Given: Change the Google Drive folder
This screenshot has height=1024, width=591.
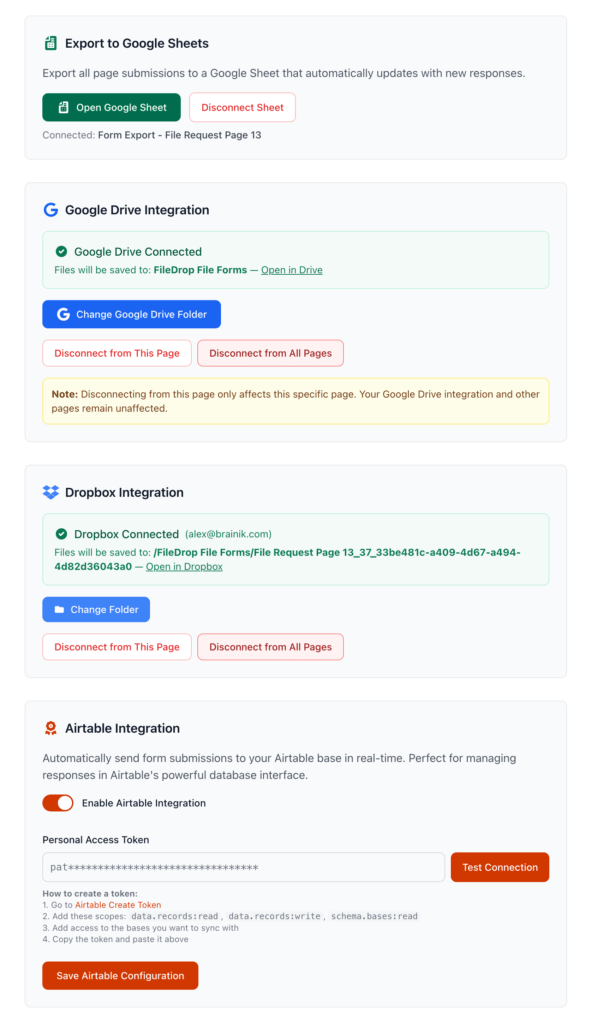Looking at the screenshot, I should click(131, 314).
